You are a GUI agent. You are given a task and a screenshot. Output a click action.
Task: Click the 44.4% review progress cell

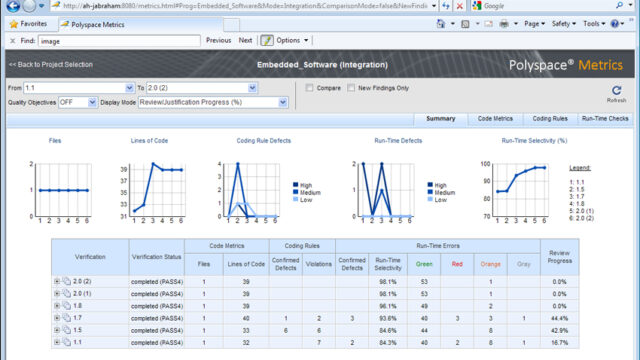coord(560,318)
